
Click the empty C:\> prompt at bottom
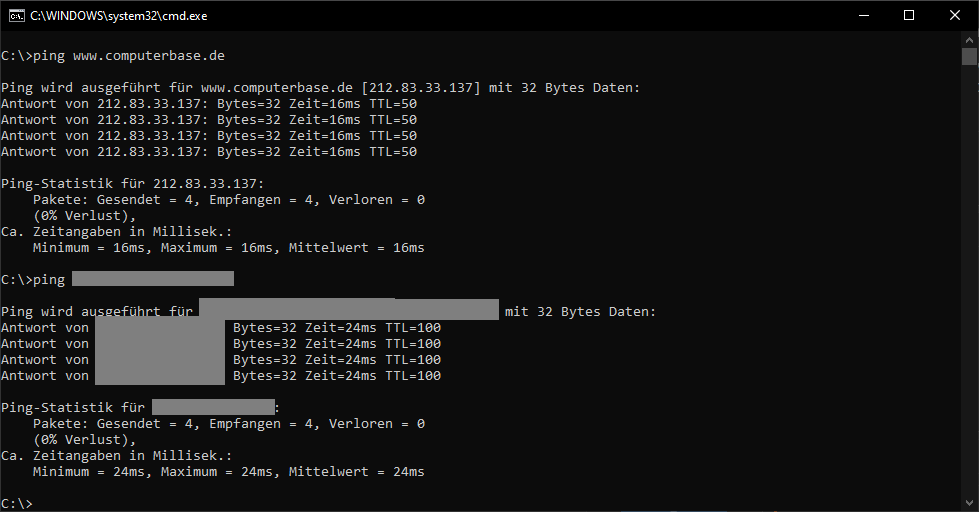[x=17, y=503]
